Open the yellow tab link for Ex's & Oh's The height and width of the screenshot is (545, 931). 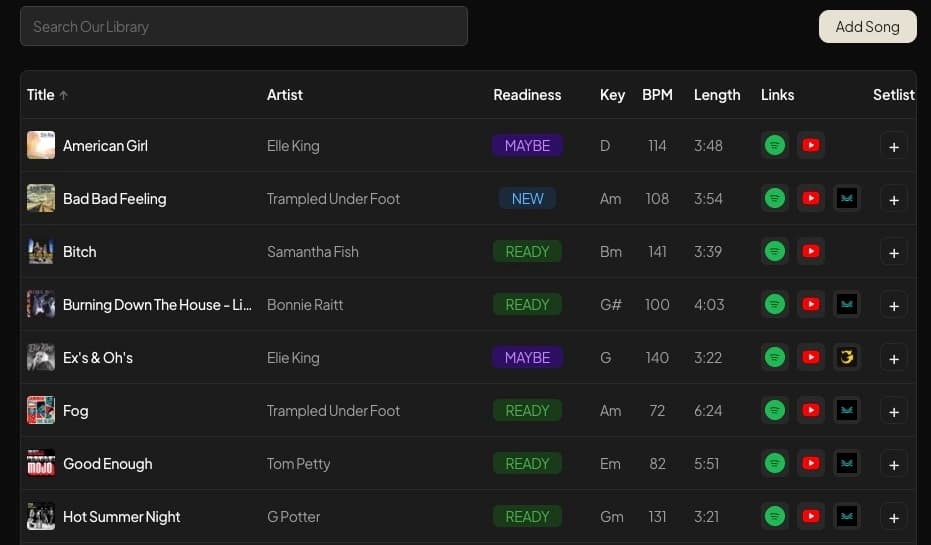pos(847,357)
